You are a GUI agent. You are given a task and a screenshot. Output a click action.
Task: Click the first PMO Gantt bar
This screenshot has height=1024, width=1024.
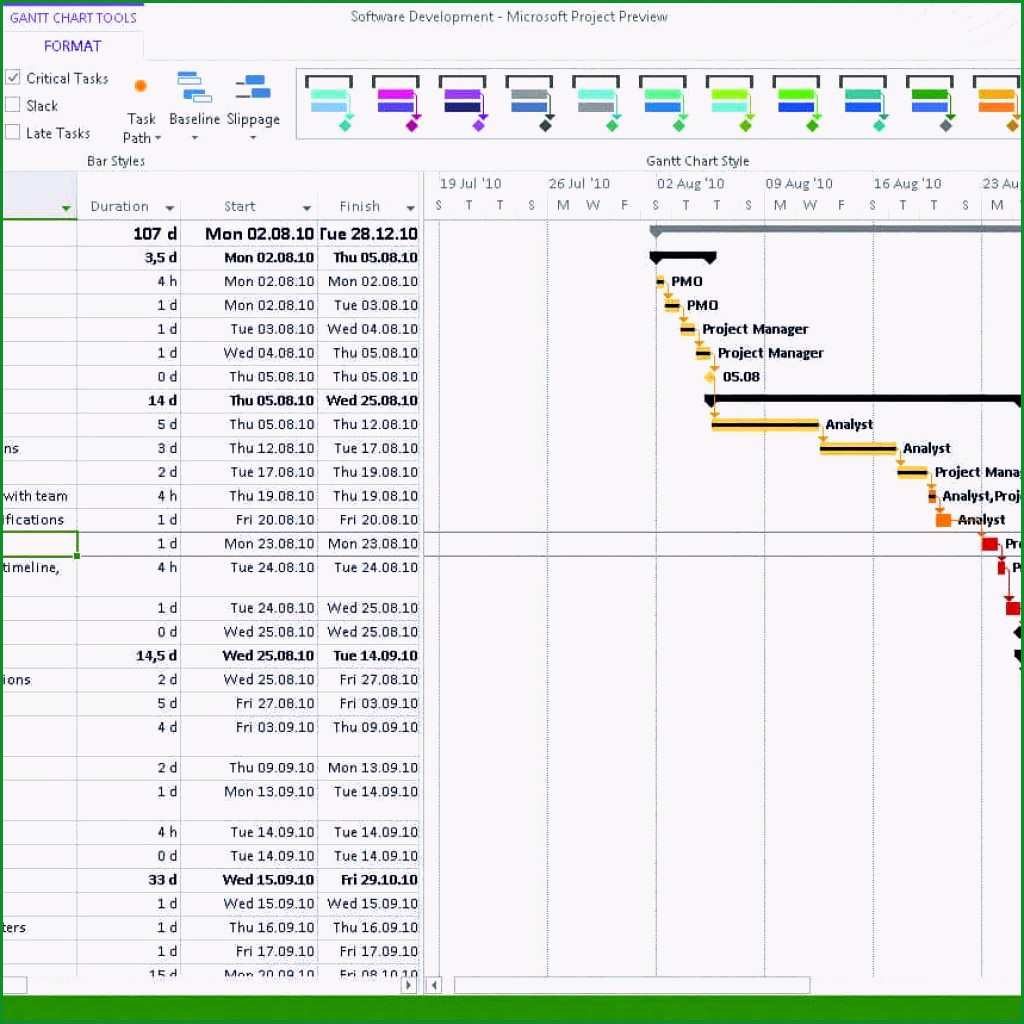pyautogui.click(x=660, y=281)
